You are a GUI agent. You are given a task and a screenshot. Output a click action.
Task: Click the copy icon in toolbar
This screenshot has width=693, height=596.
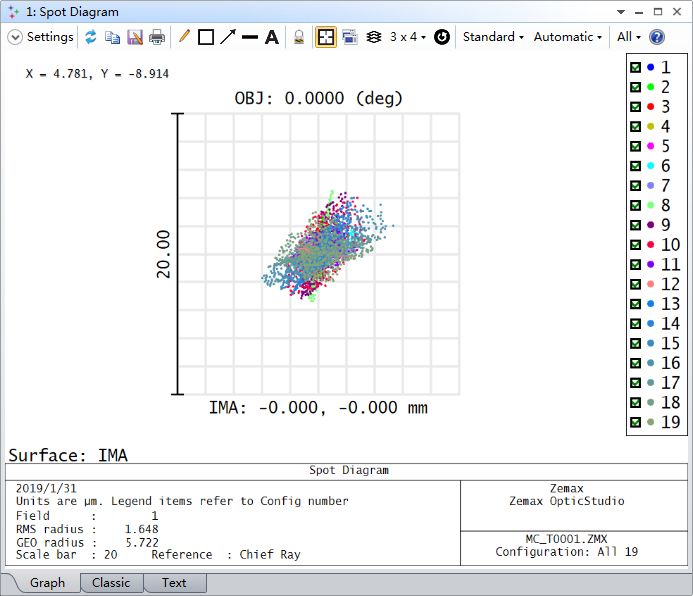113,37
